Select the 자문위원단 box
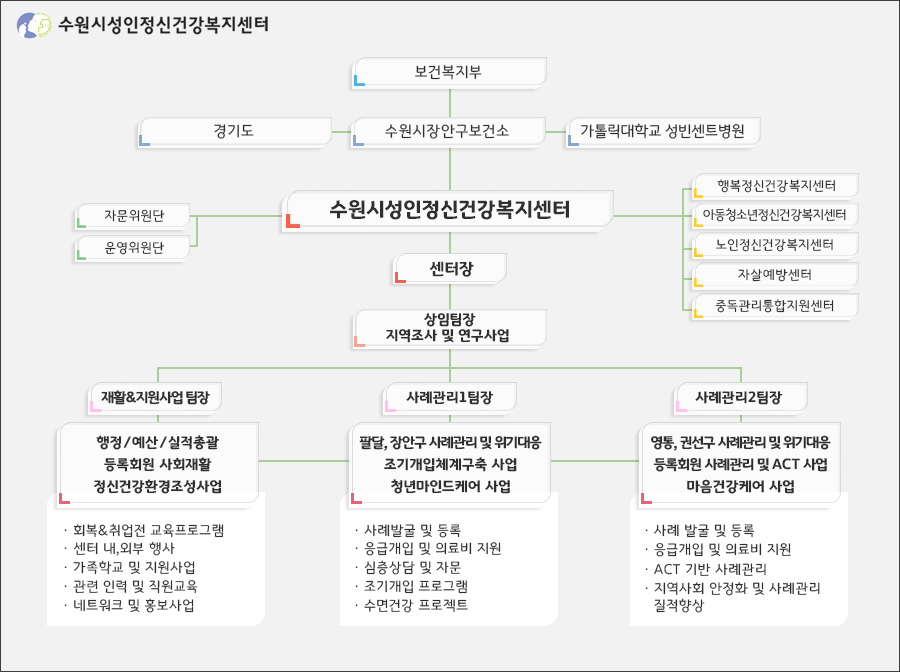900x672 pixels. [133, 216]
